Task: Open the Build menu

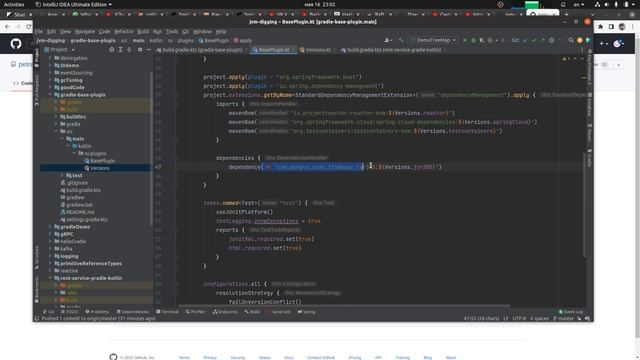Action: point(143,31)
